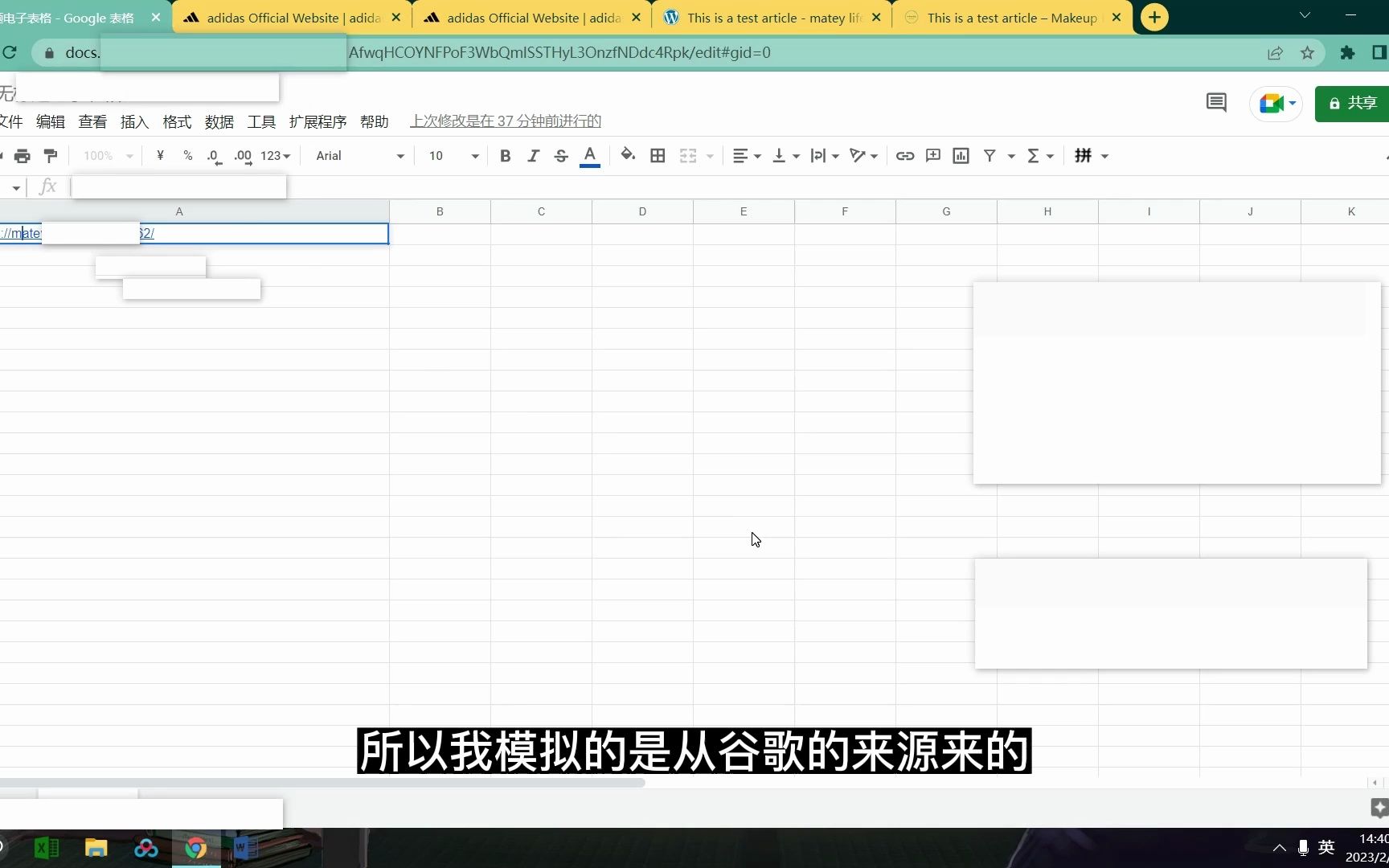
Task: Switch to first adidas Official Website tab
Action: pos(292,18)
